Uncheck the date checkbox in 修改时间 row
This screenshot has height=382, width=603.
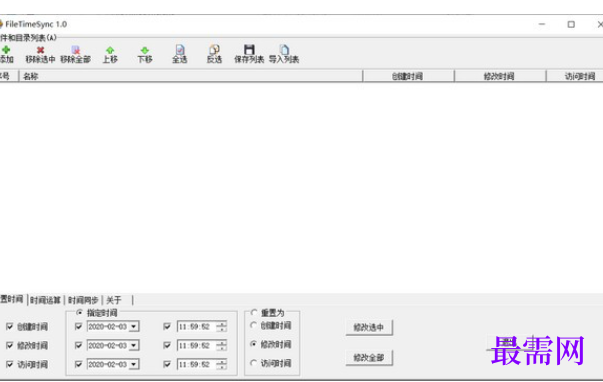pyautogui.click(x=78, y=345)
